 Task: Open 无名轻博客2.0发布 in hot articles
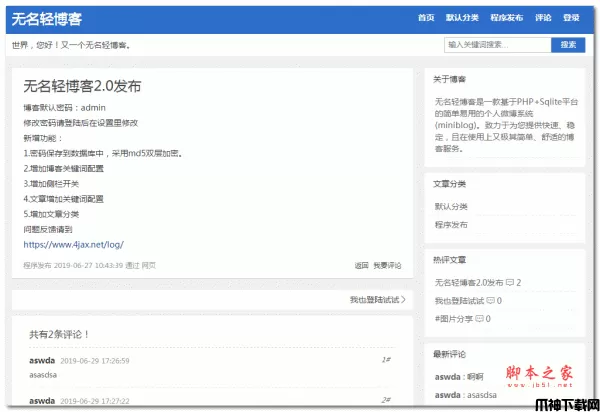tap(469, 283)
